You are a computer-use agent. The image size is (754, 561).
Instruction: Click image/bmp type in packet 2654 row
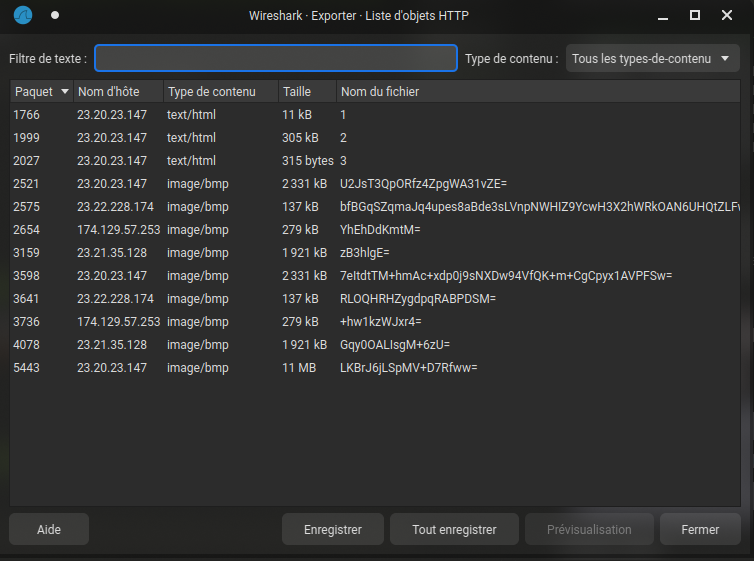click(x=198, y=230)
